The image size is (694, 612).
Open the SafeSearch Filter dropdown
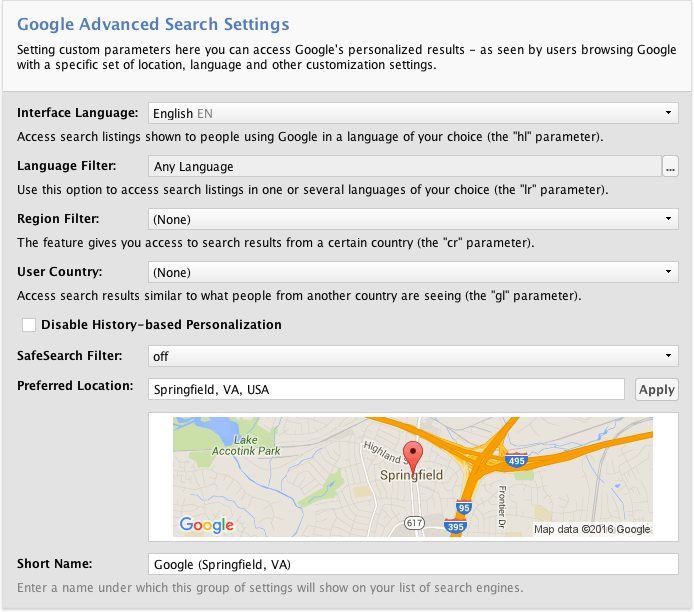(x=413, y=356)
